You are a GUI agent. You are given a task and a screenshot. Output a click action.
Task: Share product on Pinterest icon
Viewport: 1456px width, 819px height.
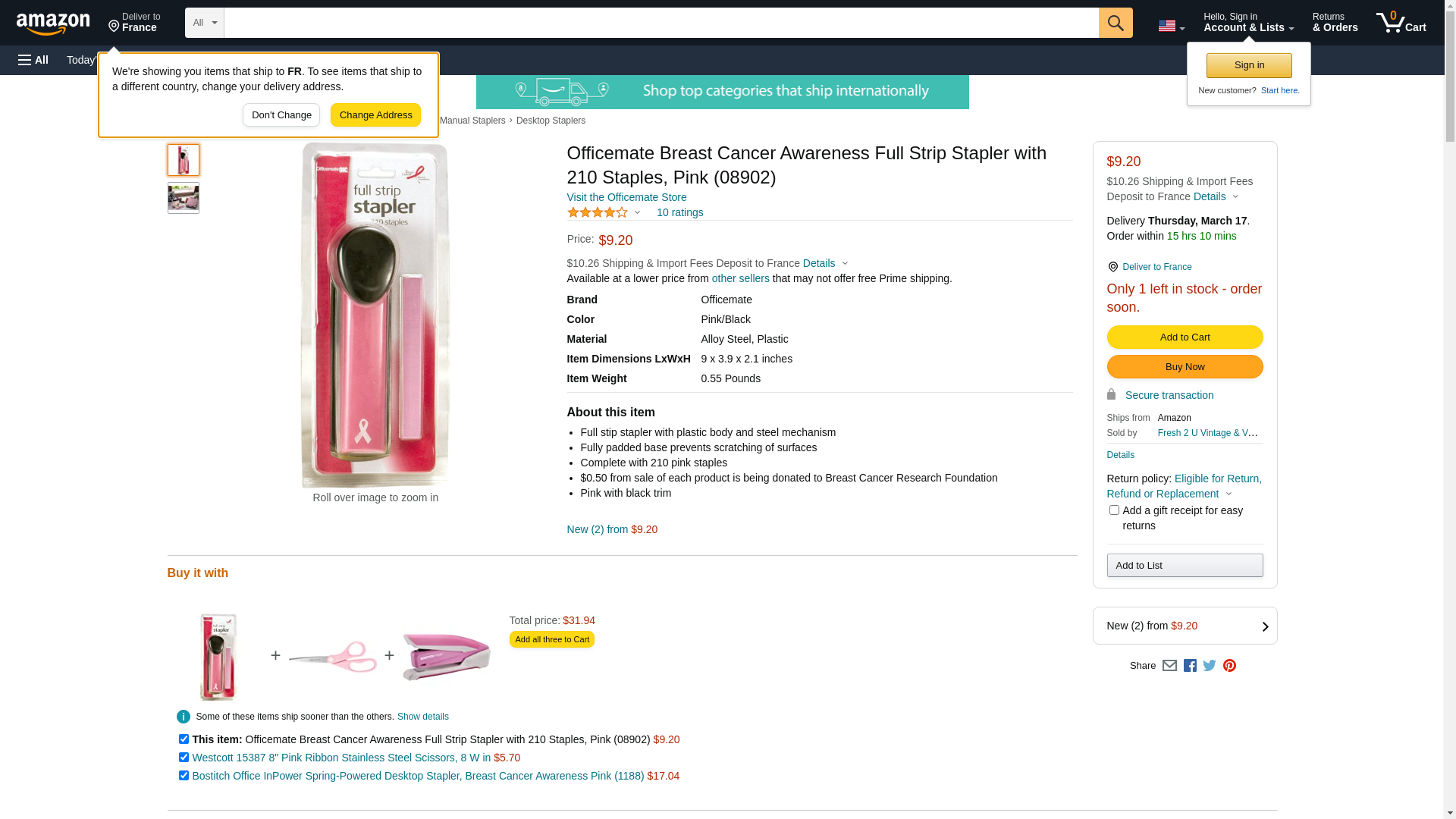point(1229,666)
